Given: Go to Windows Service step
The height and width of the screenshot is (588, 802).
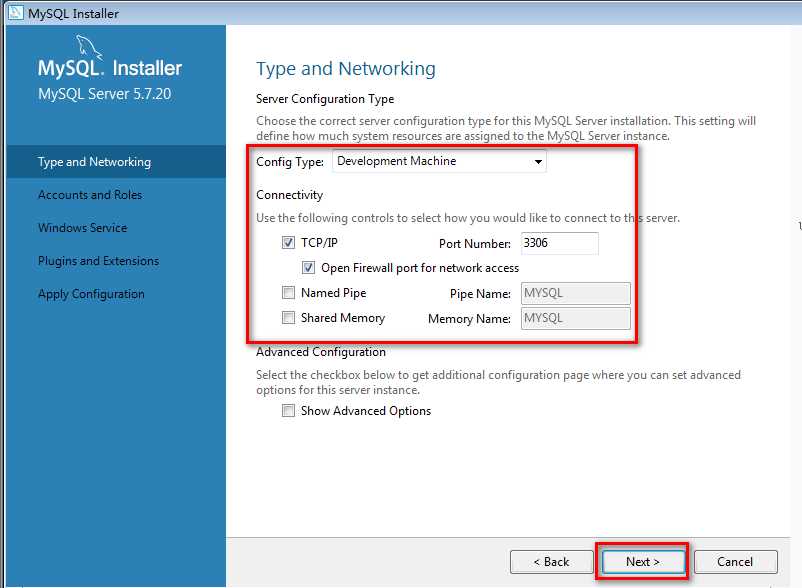Looking at the screenshot, I should (83, 228).
